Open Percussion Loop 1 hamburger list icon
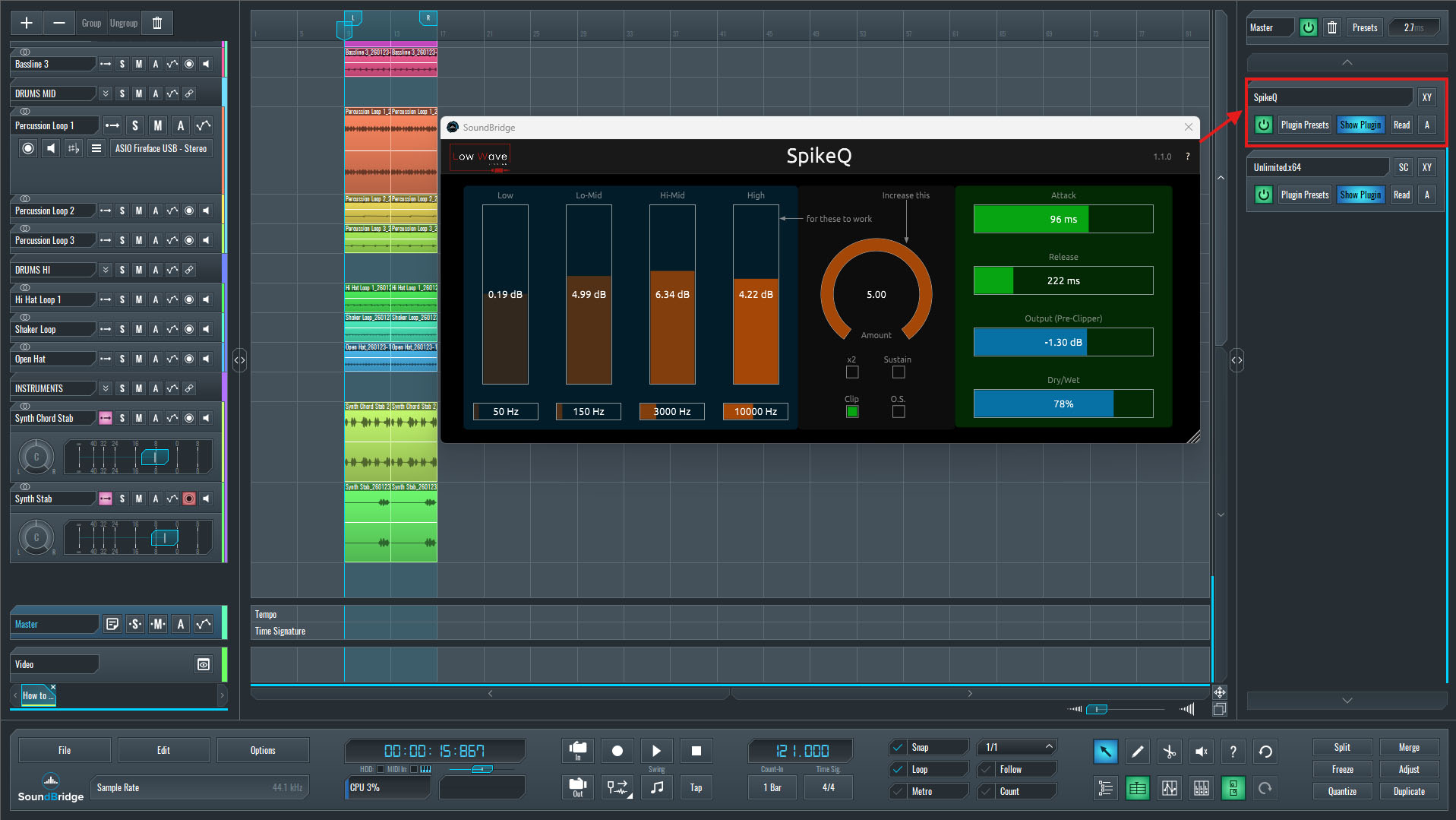The height and width of the screenshot is (820, 1456). click(x=96, y=148)
